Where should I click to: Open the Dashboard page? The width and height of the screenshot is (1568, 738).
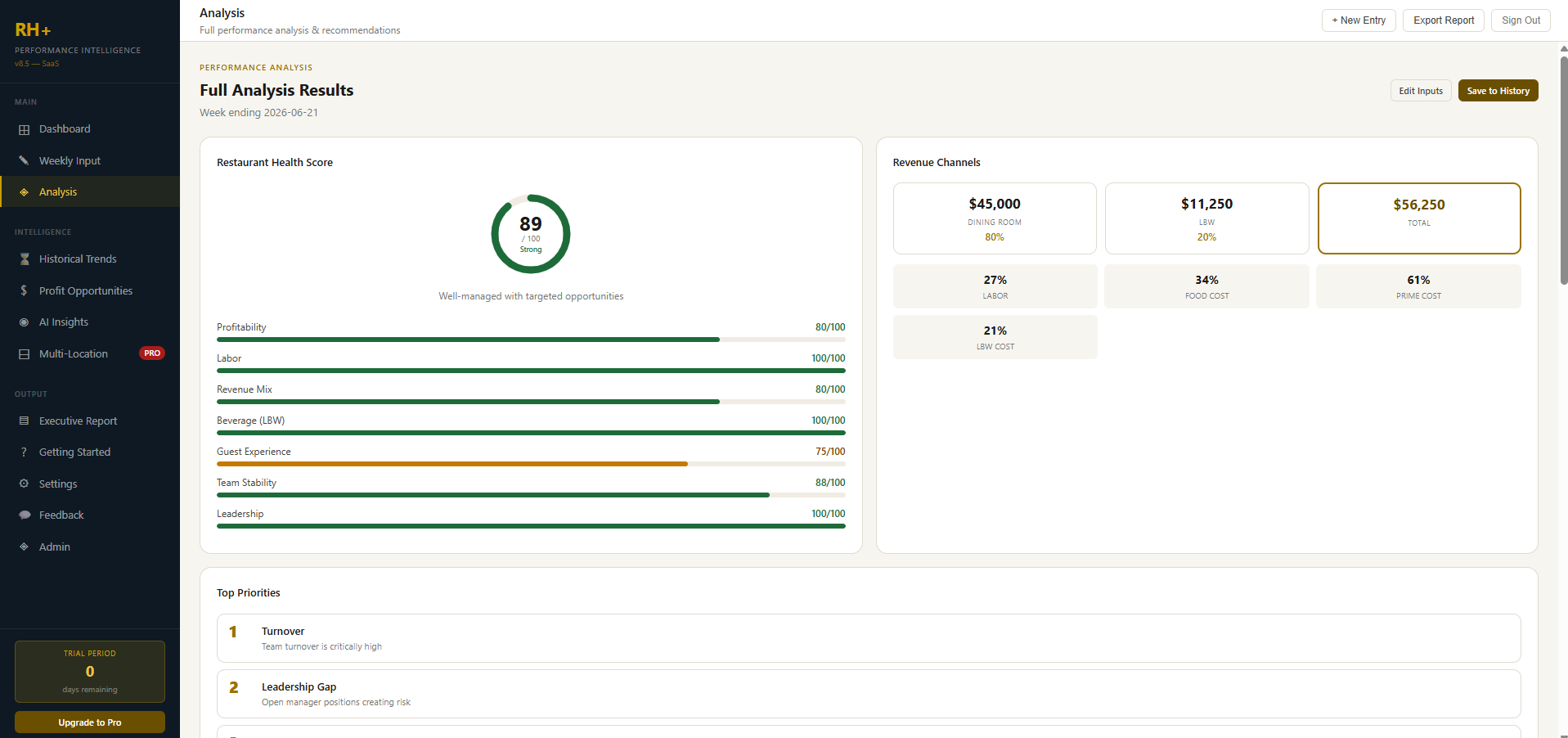90,129
